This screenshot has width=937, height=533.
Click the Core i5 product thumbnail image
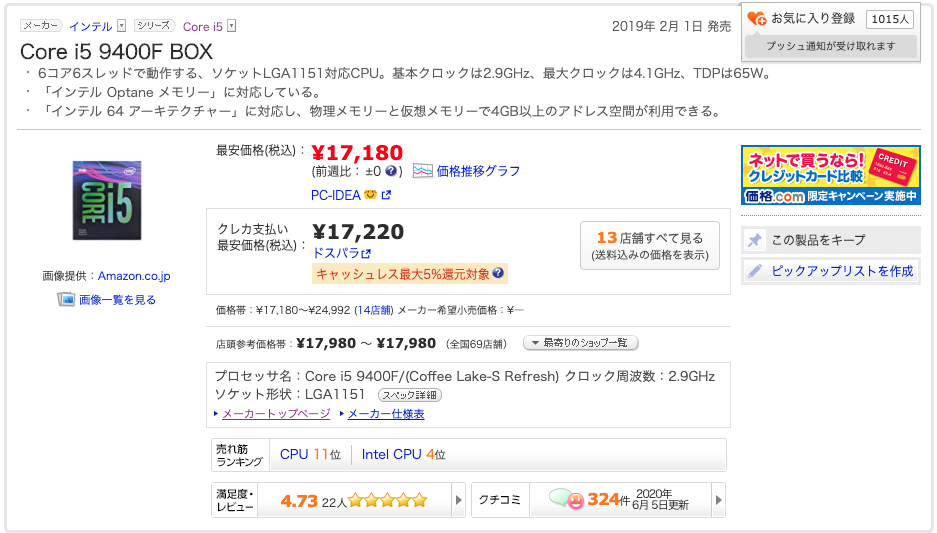(107, 199)
